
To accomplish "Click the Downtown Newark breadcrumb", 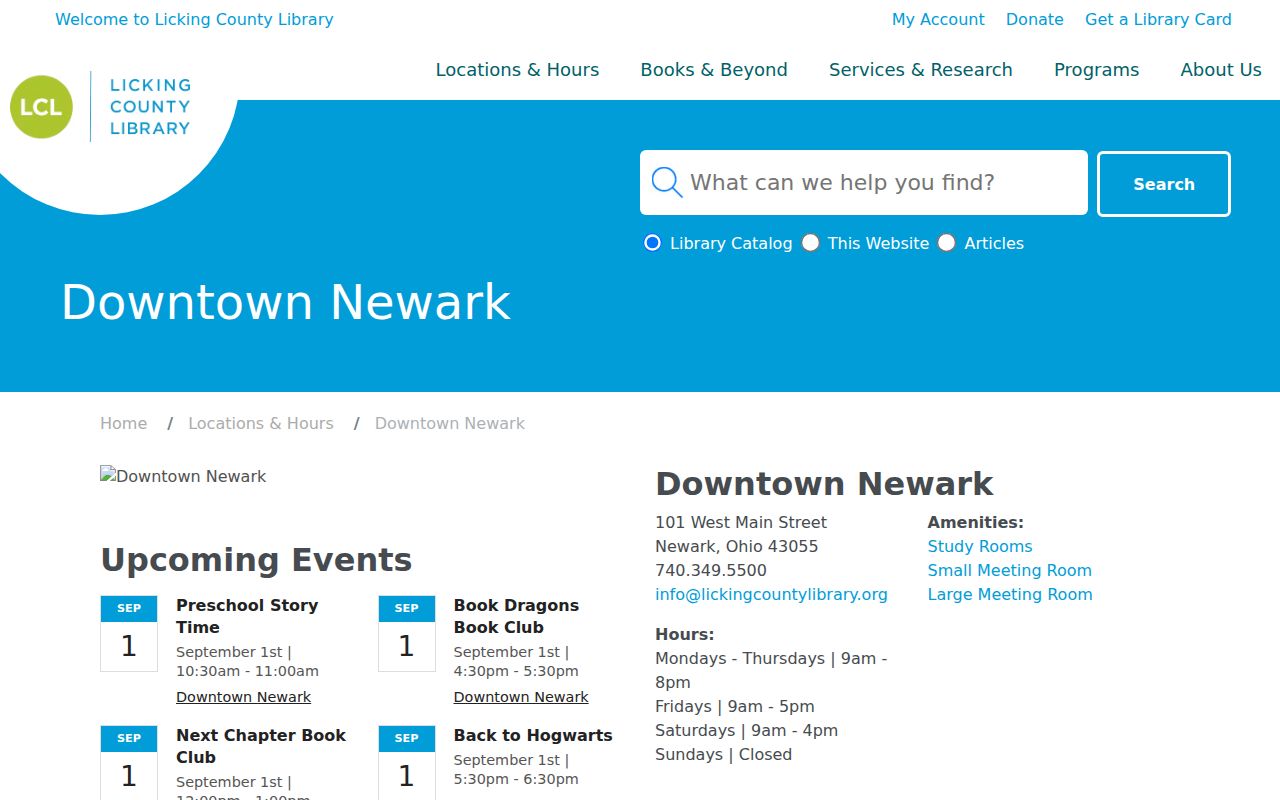I will coord(450,423).
